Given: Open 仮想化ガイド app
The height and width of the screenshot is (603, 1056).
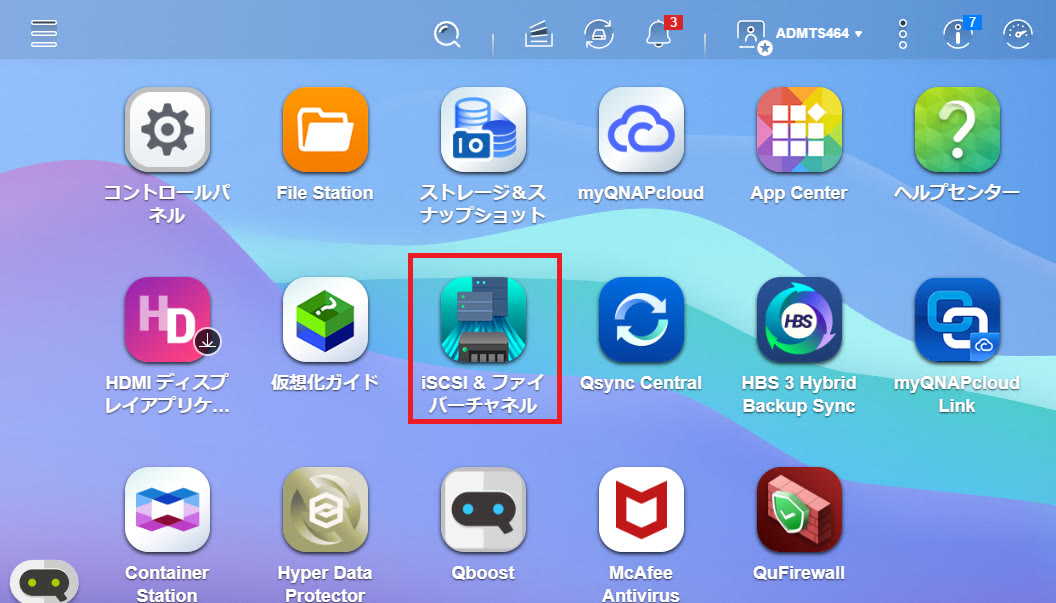Looking at the screenshot, I should click(x=325, y=319).
